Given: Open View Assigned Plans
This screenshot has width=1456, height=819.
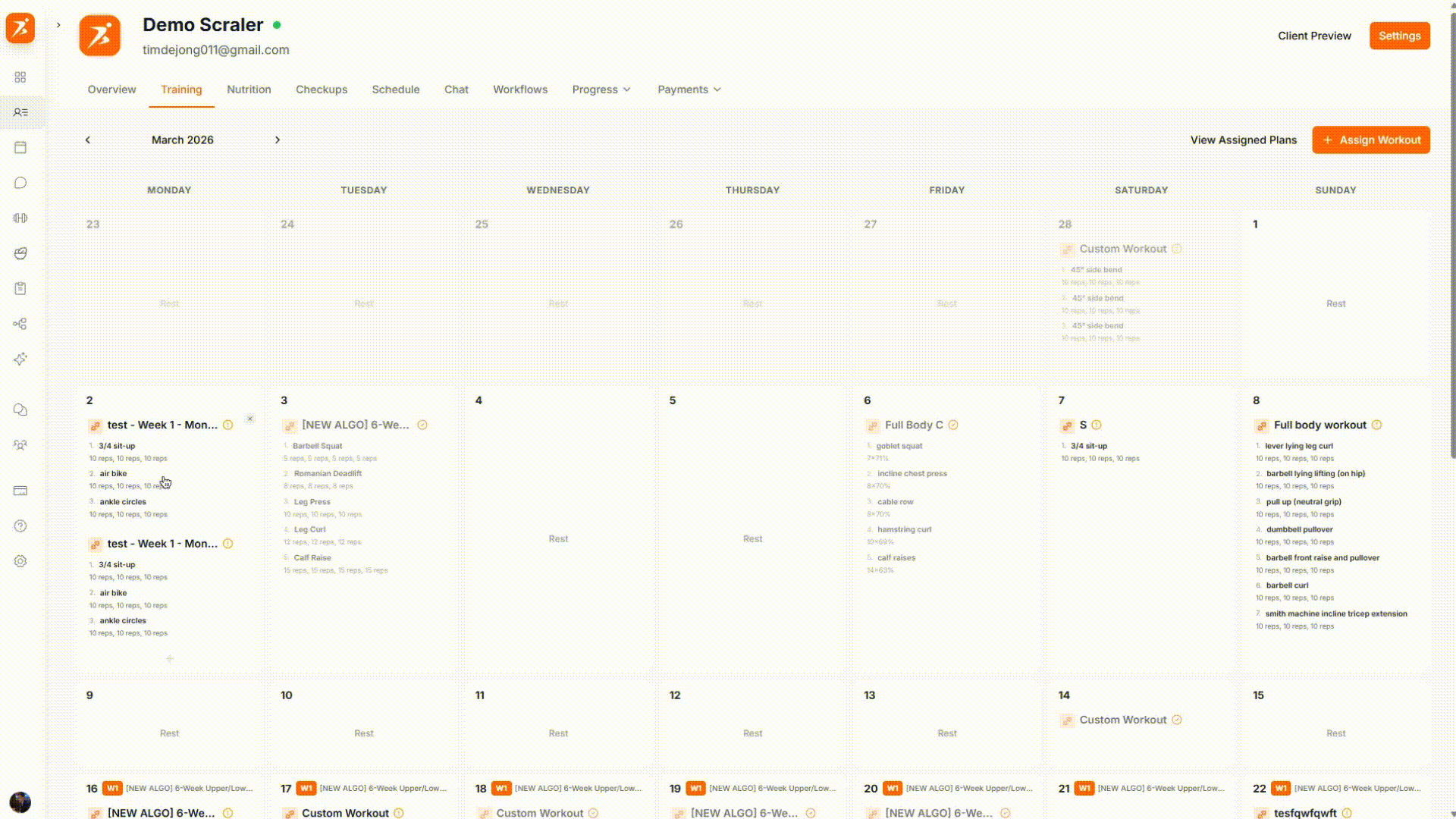Looking at the screenshot, I should 1243,140.
